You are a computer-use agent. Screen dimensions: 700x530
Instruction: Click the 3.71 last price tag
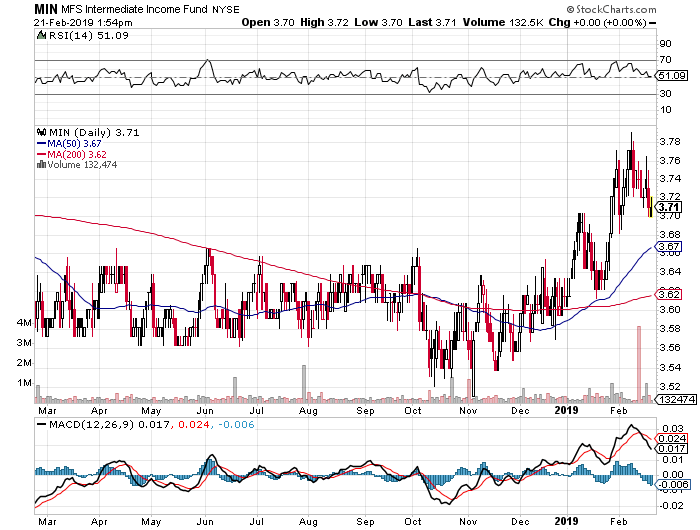tap(669, 207)
